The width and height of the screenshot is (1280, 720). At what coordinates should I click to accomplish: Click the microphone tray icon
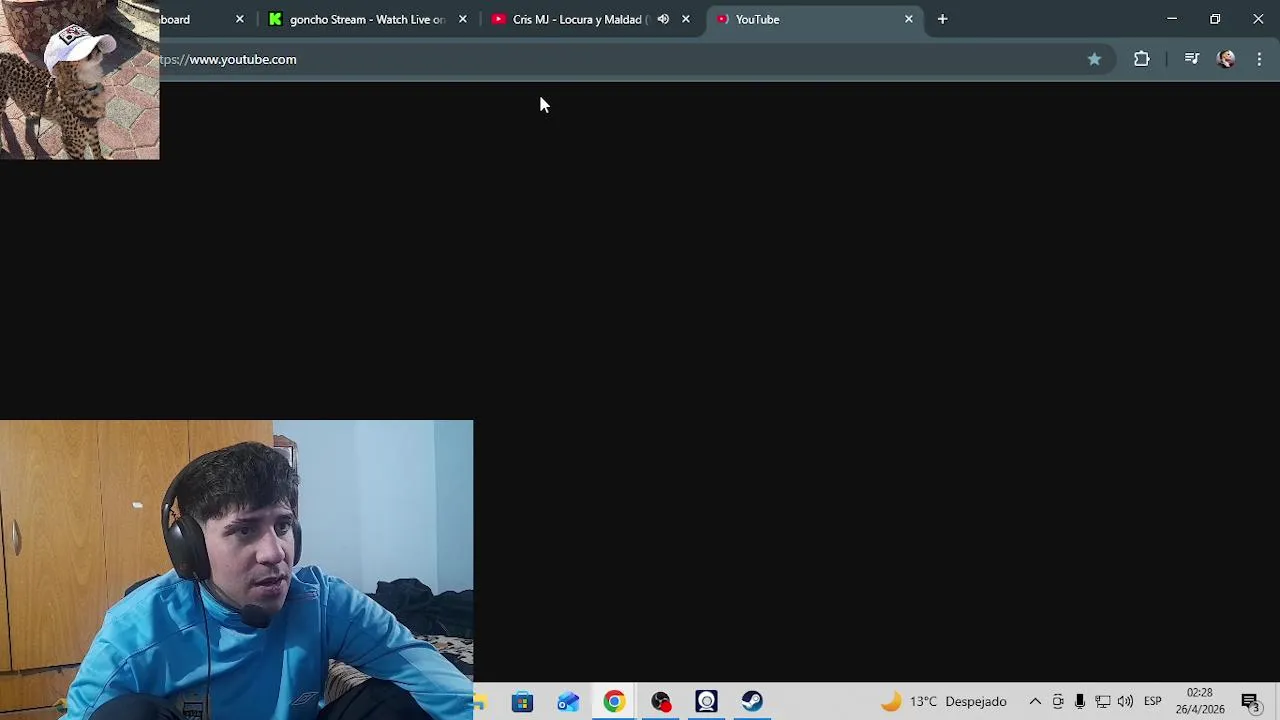pyautogui.click(x=1080, y=702)
